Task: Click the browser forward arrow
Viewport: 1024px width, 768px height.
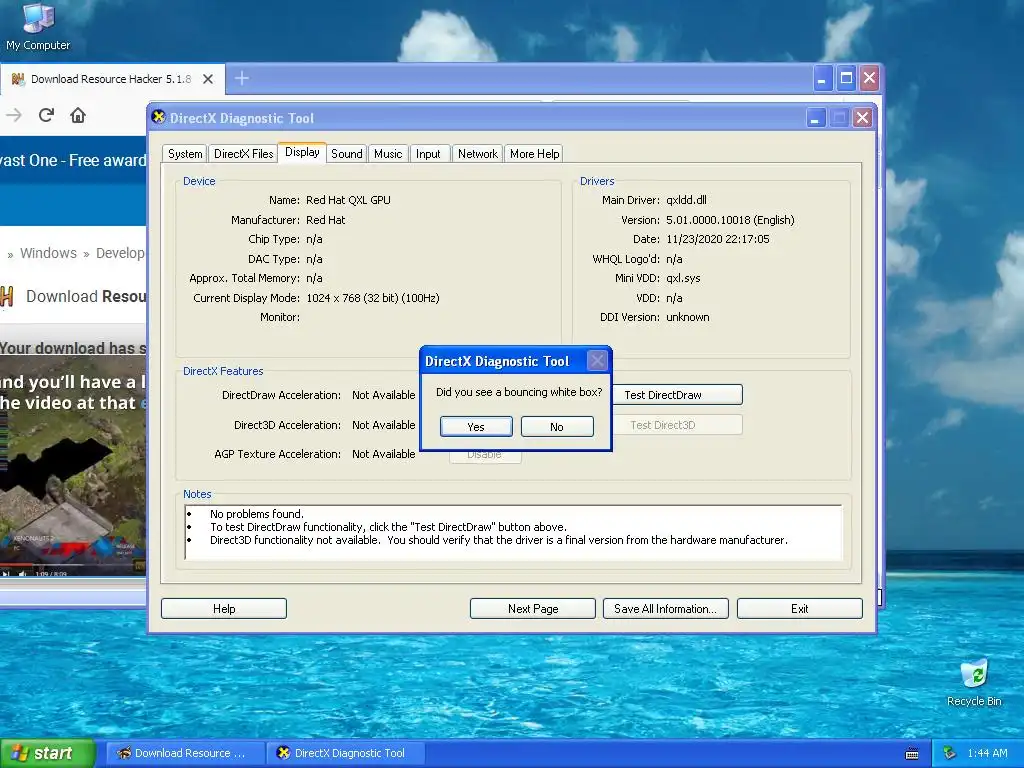Action: pos(14,116)
